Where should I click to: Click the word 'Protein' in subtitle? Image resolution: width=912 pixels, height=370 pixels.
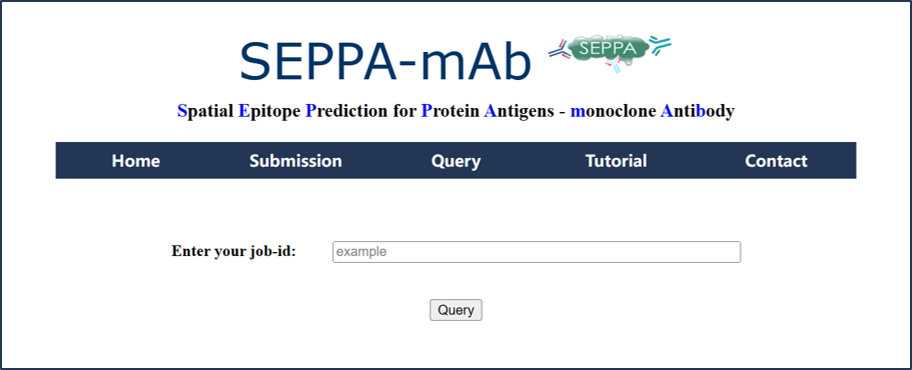(x=450, y=111)
